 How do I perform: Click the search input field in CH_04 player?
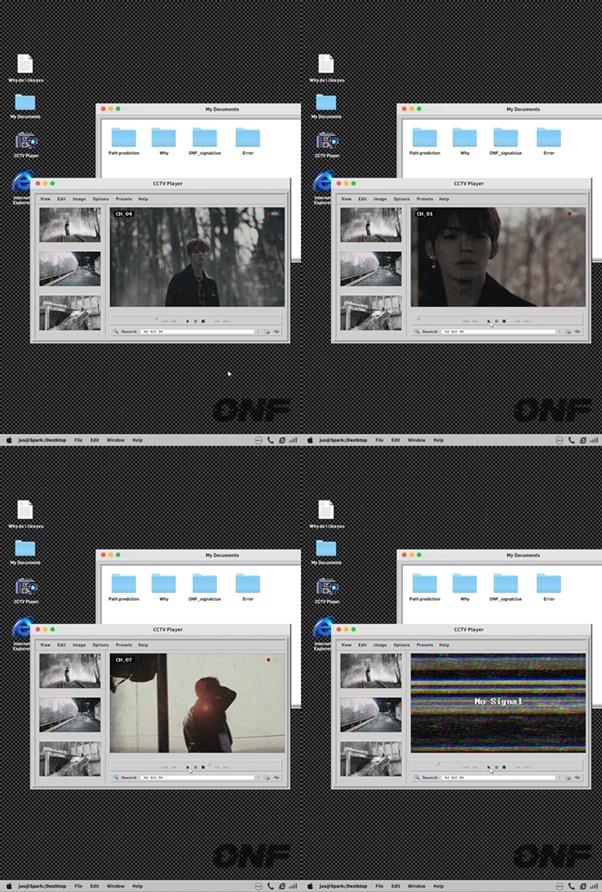click(x=197, y=331)
